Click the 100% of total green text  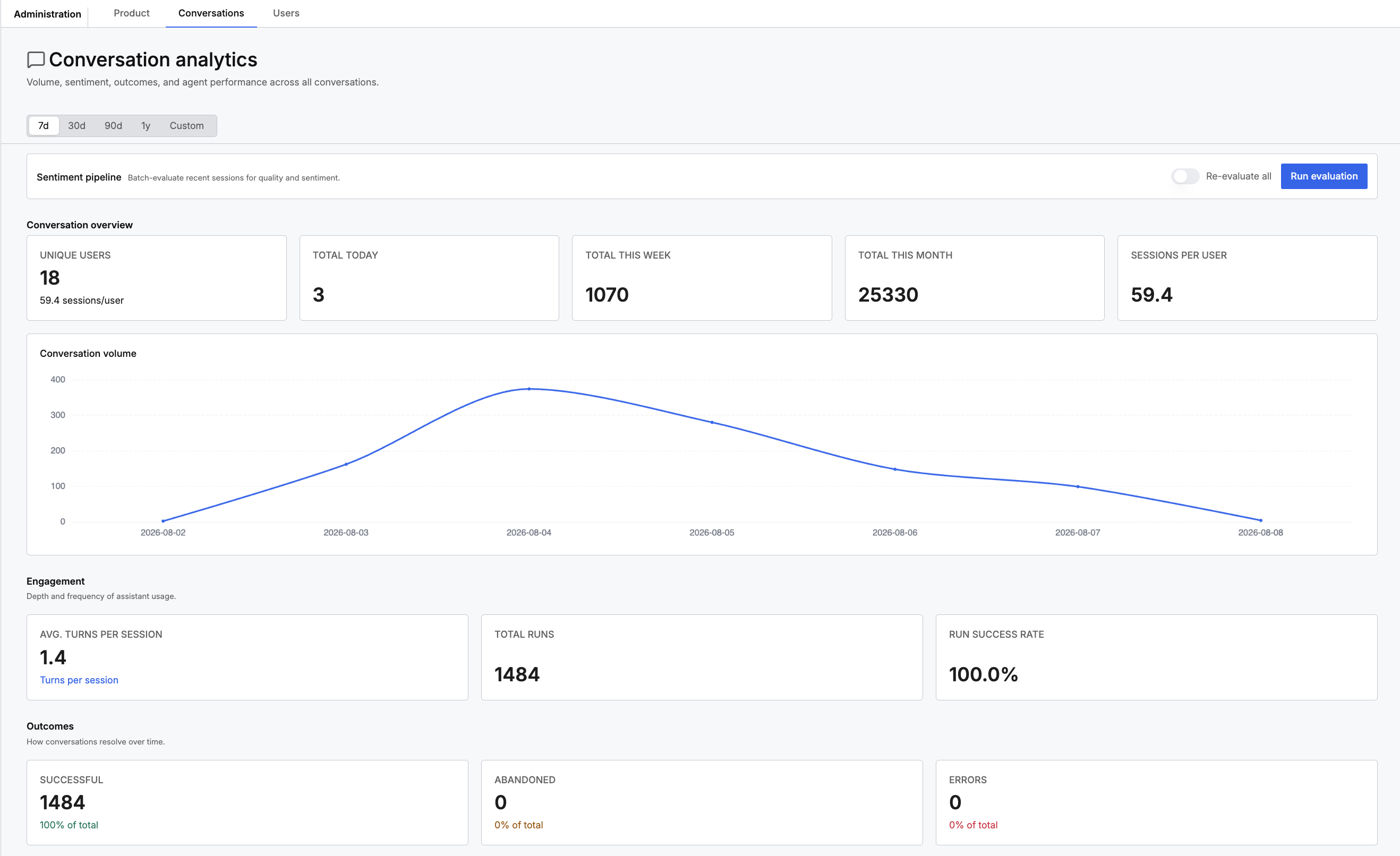[x=69, y=825]
